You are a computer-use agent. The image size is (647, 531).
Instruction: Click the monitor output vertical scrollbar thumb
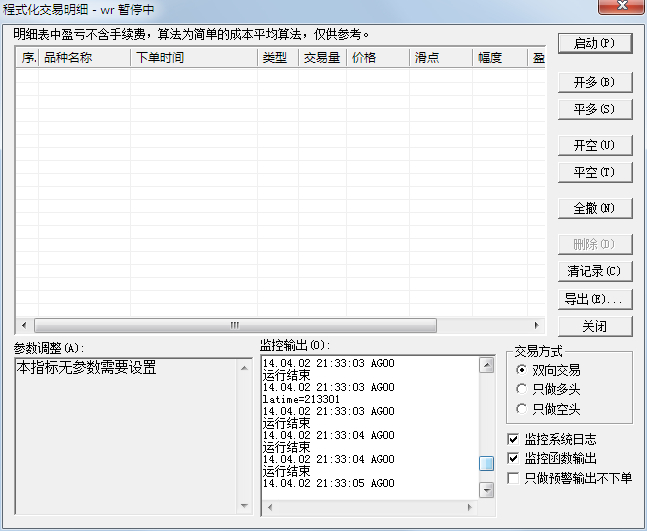pyautogui.click(x=487, y=463)
